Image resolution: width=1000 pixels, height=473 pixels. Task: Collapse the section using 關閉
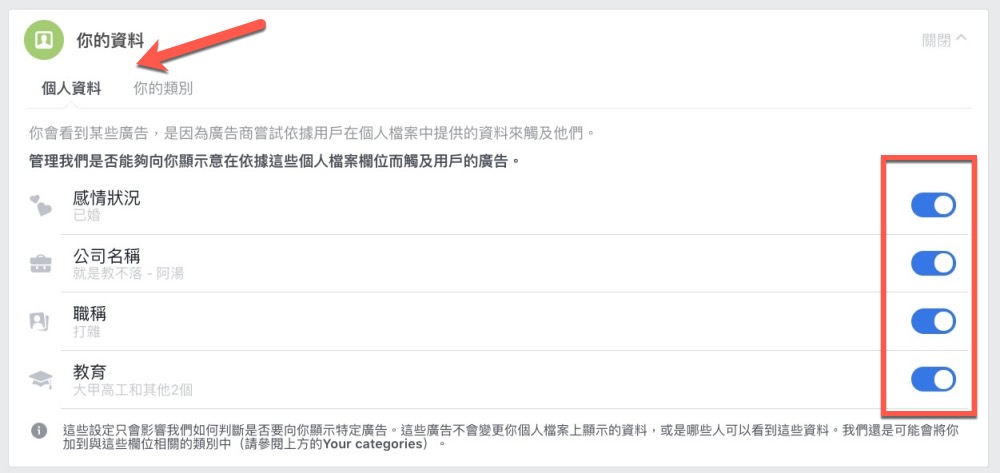tap(944, 40)
